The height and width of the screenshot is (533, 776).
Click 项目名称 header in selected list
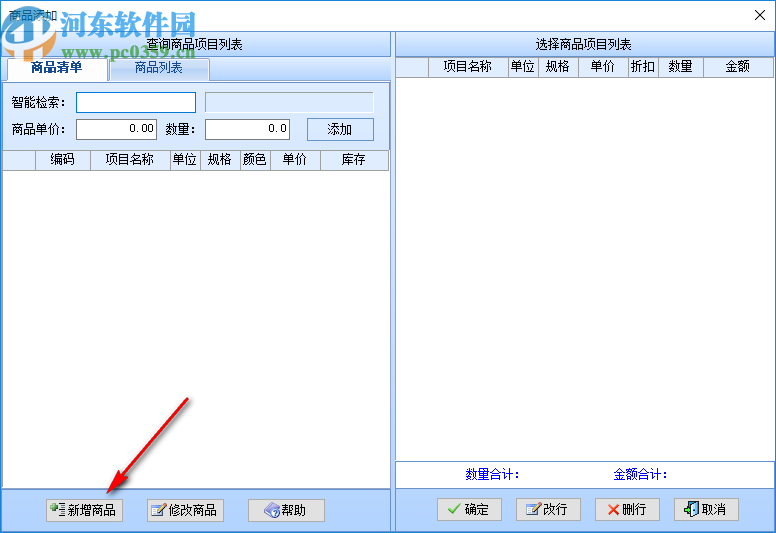click(x=468, y=67)
